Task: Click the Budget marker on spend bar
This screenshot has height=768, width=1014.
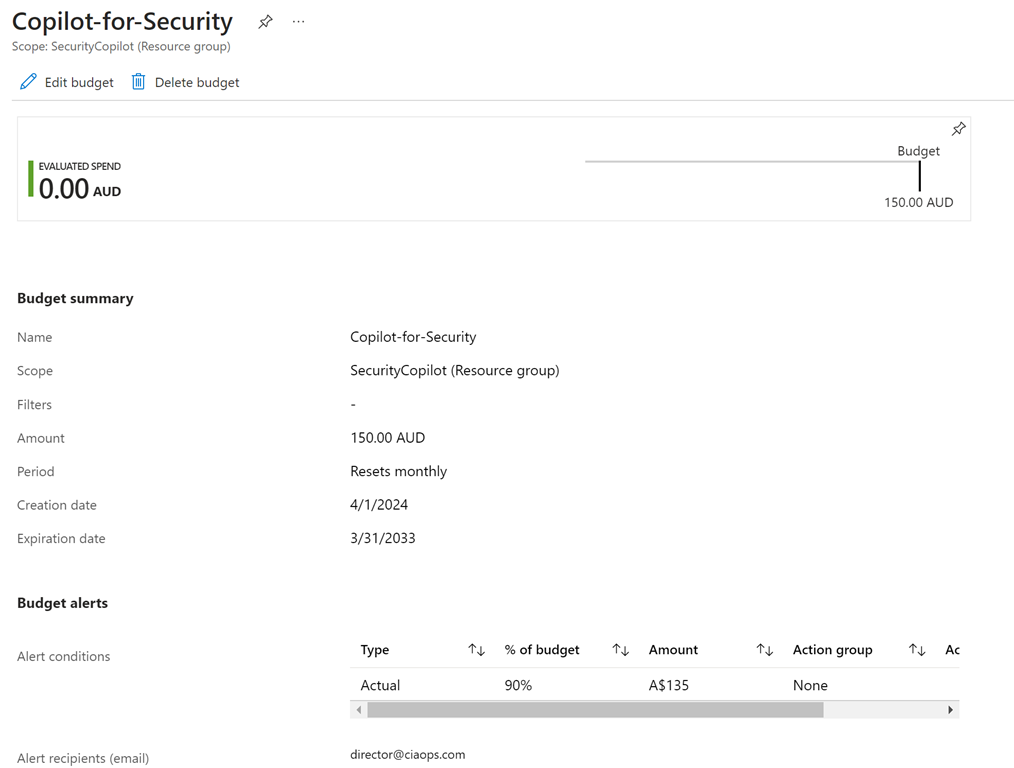Action: (x=919, y=176)
